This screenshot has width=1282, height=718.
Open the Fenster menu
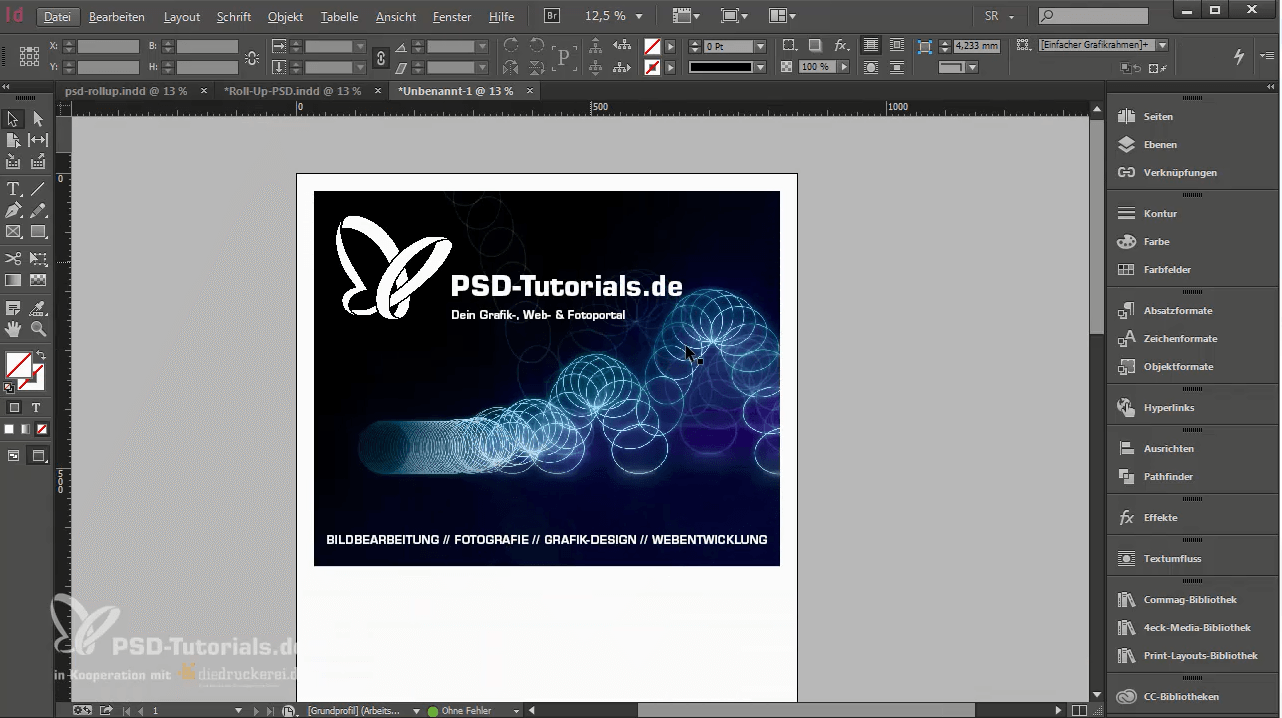pos(452,17)
